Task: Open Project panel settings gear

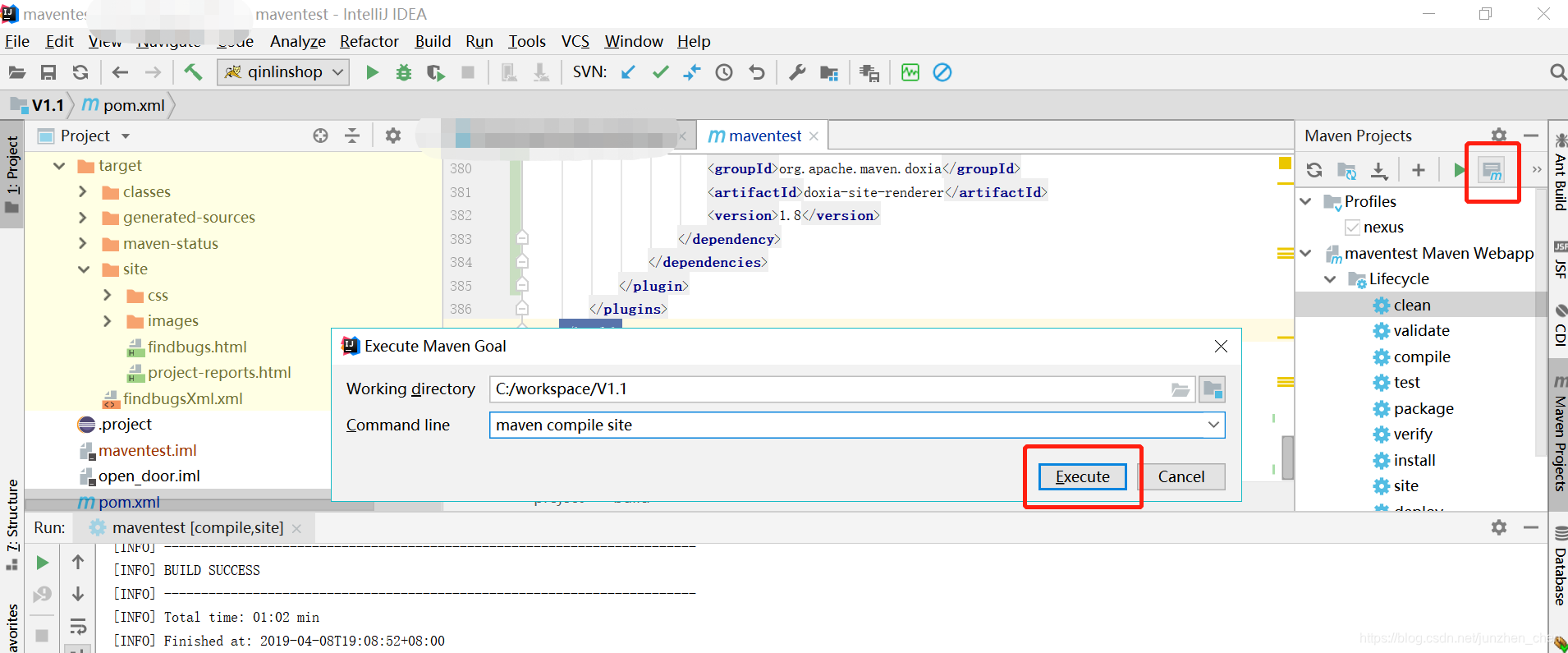Action: tap(393, 136)
